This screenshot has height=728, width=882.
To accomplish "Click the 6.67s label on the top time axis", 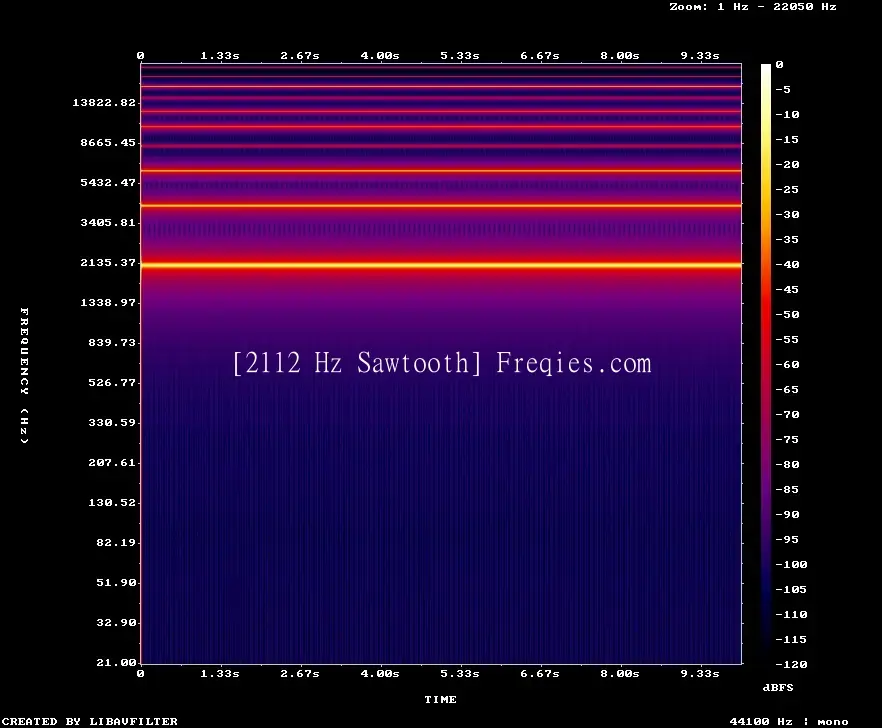I will pos(539,56).
